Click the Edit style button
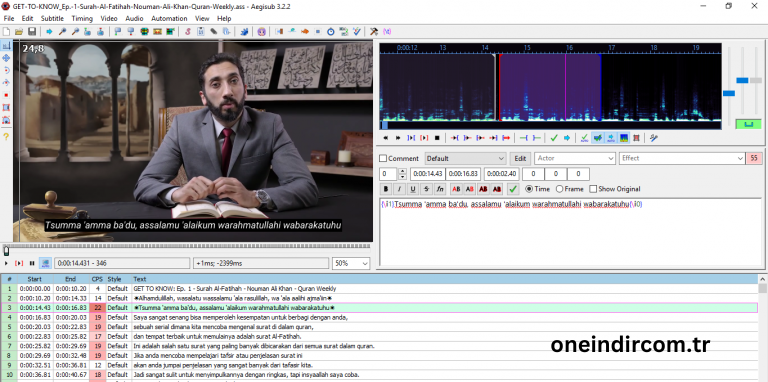This screenshot has width=768, height=382. click(520, 158)
